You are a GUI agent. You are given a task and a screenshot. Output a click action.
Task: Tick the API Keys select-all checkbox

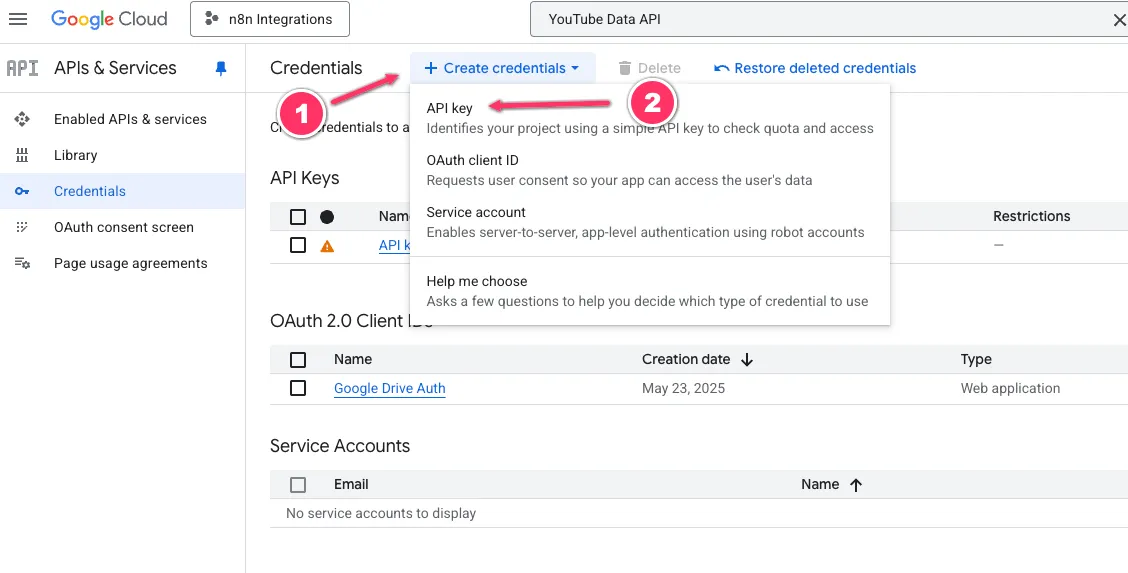[x=298, y=216]
